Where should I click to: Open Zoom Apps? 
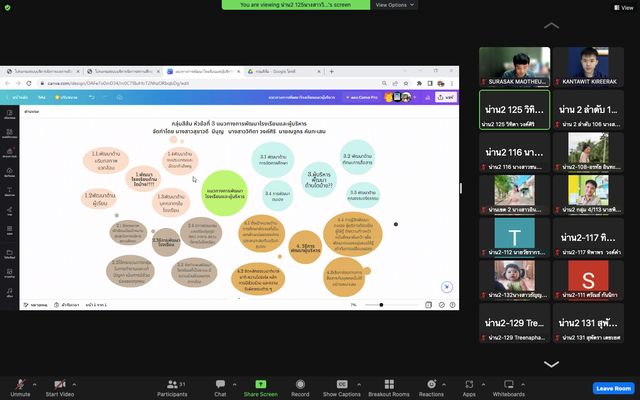coord(469,388)
